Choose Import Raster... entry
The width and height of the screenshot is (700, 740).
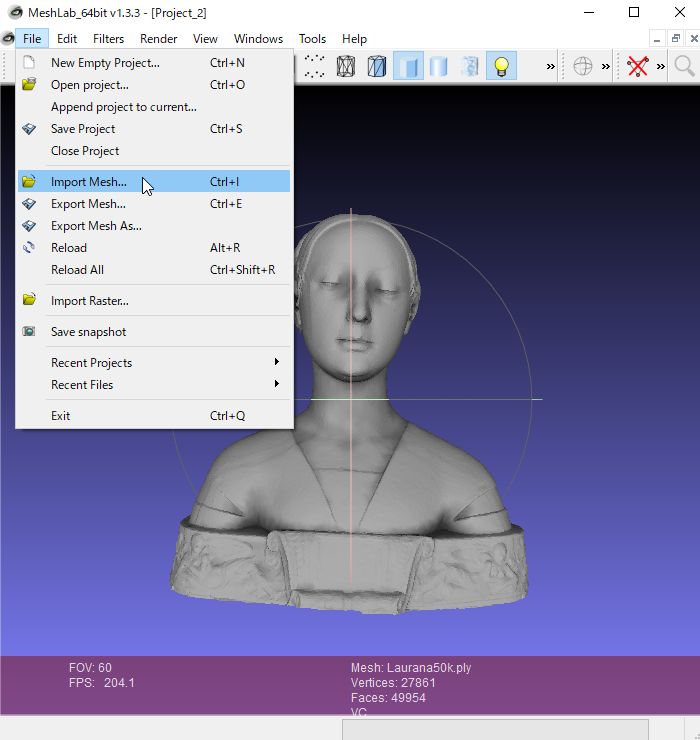154,301
